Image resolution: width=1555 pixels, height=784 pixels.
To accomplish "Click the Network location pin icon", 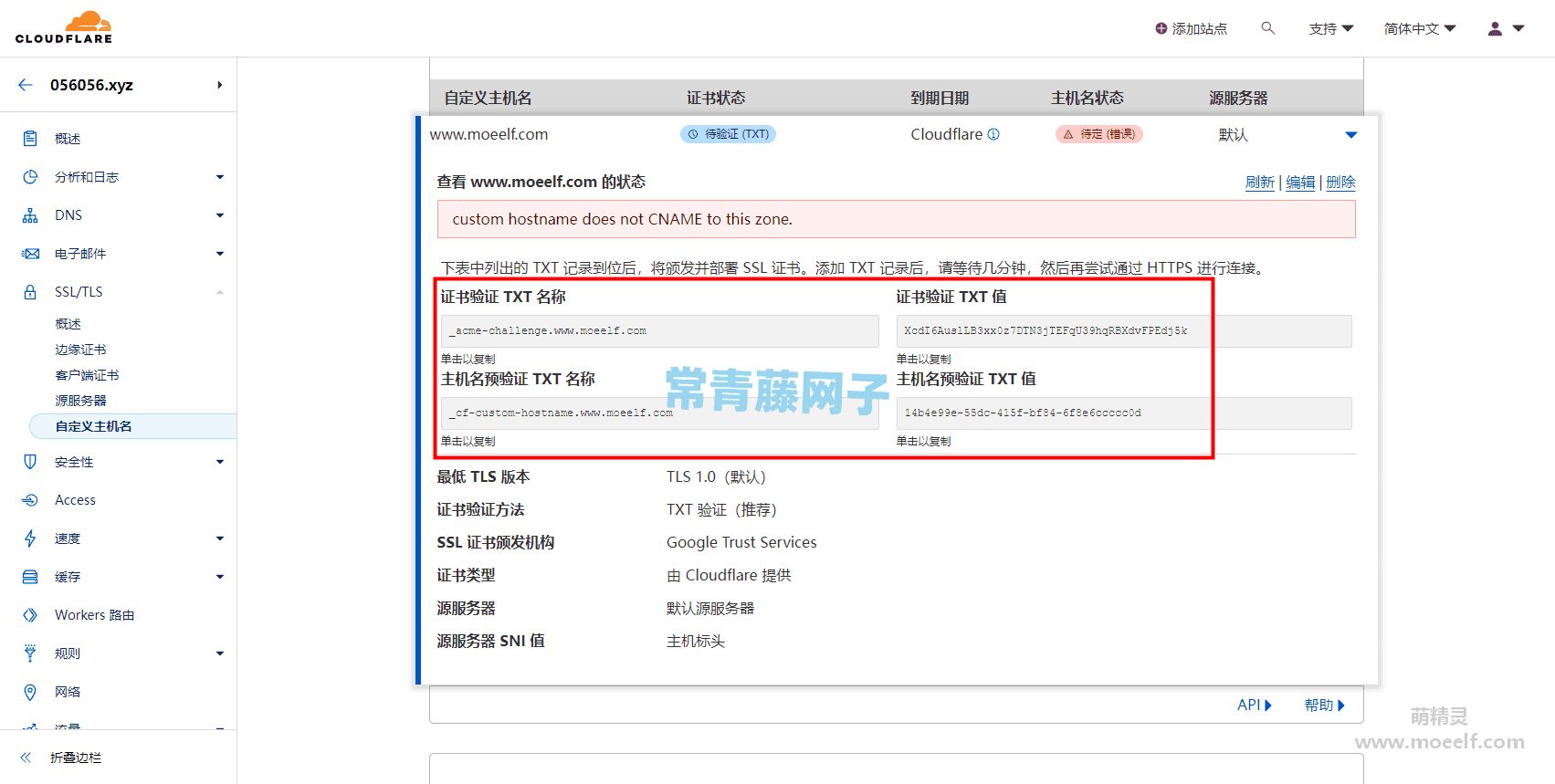I will 30,692.
